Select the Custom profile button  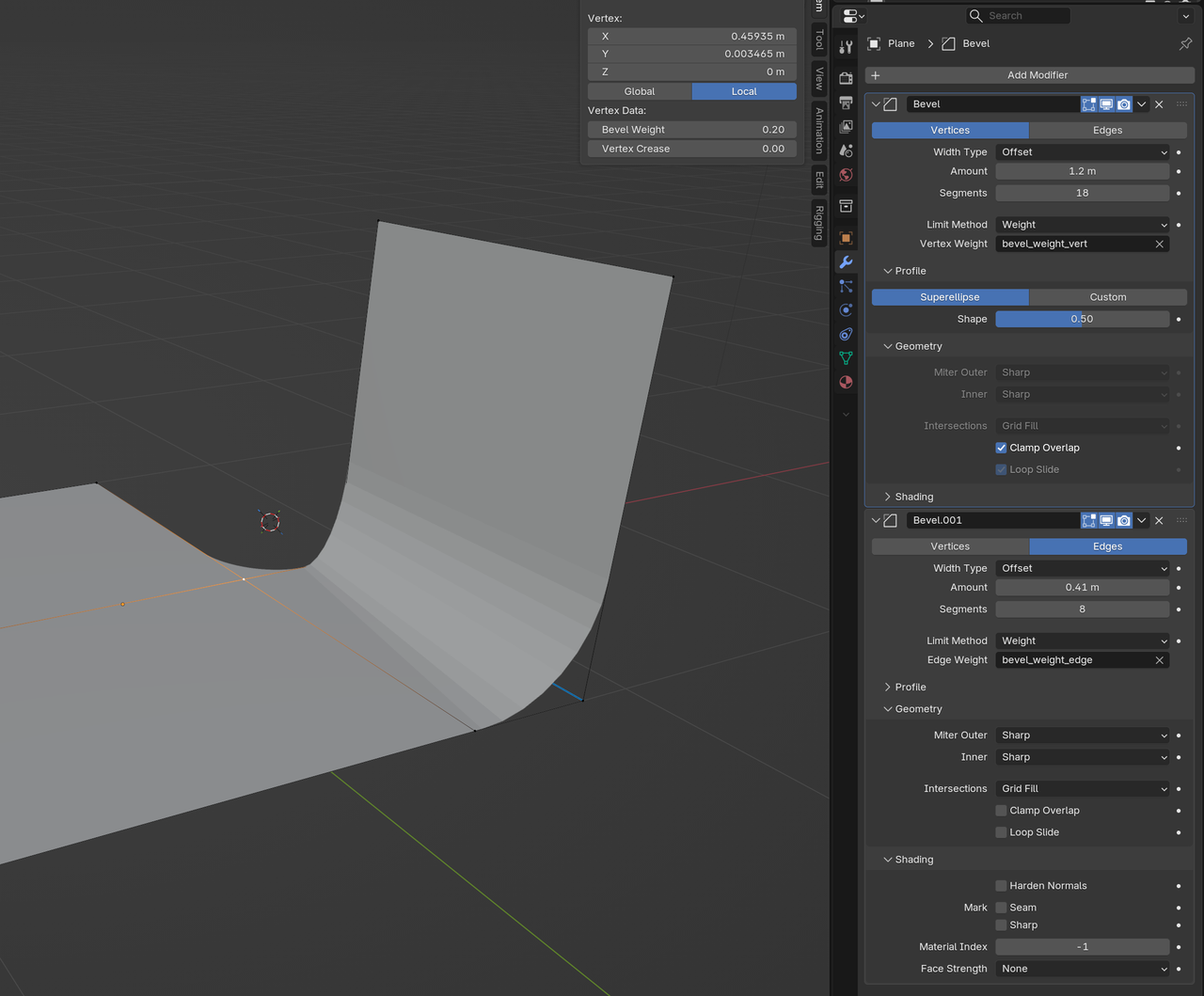[1108, 296]
